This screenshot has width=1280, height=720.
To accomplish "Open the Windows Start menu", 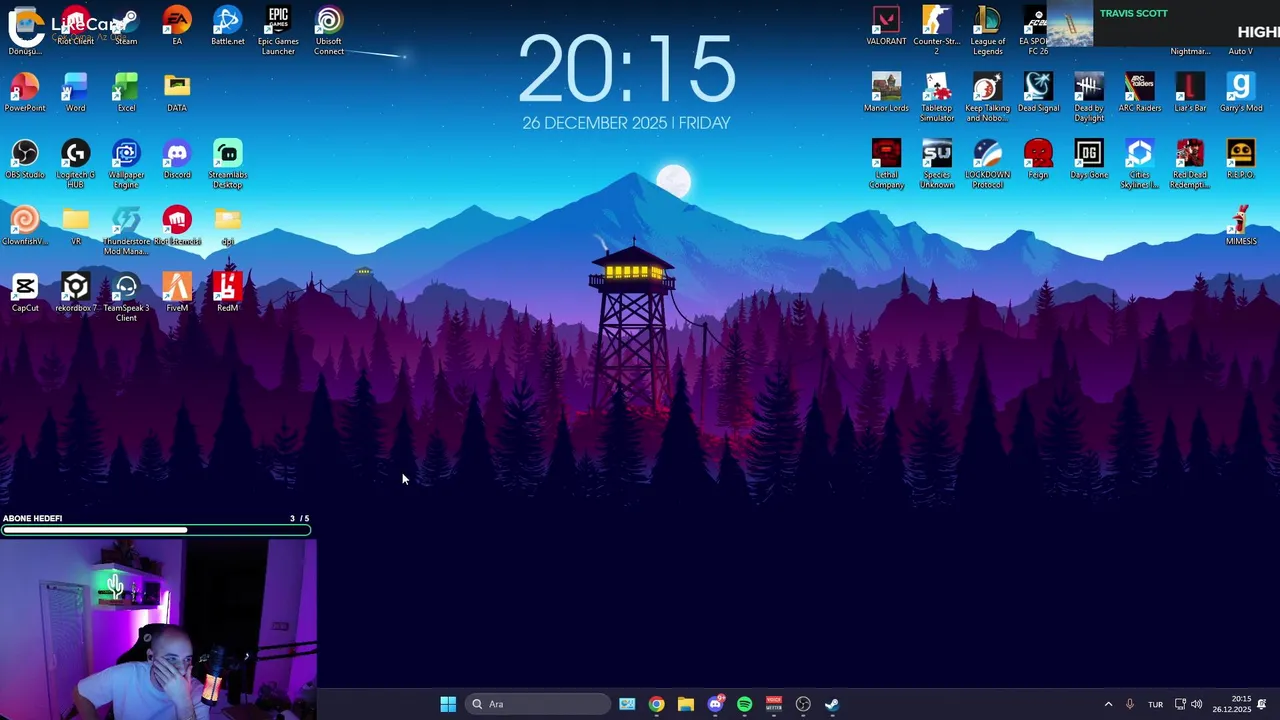I will (x=448, y=704).
